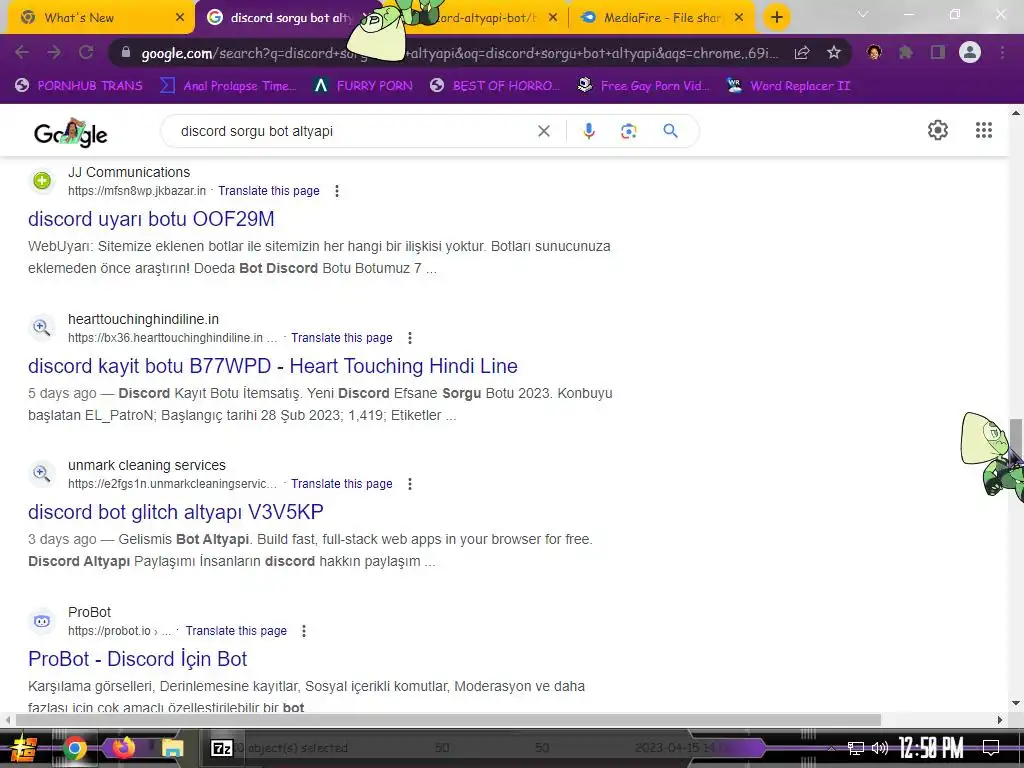Click the vertical scrollbar thumb
1024x768 pixels.
1016,442
